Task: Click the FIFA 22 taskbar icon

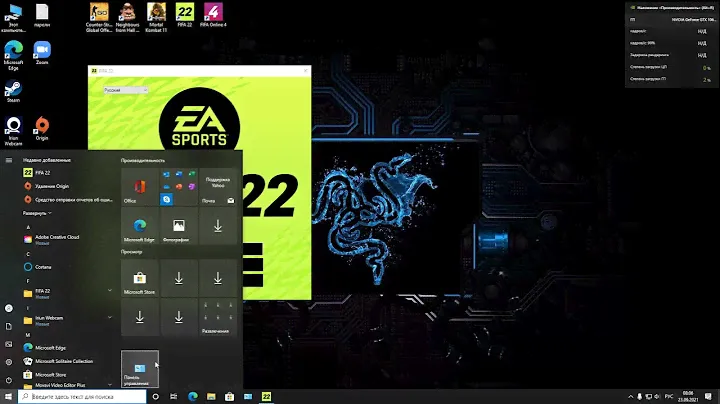Action: pos(267,397)
